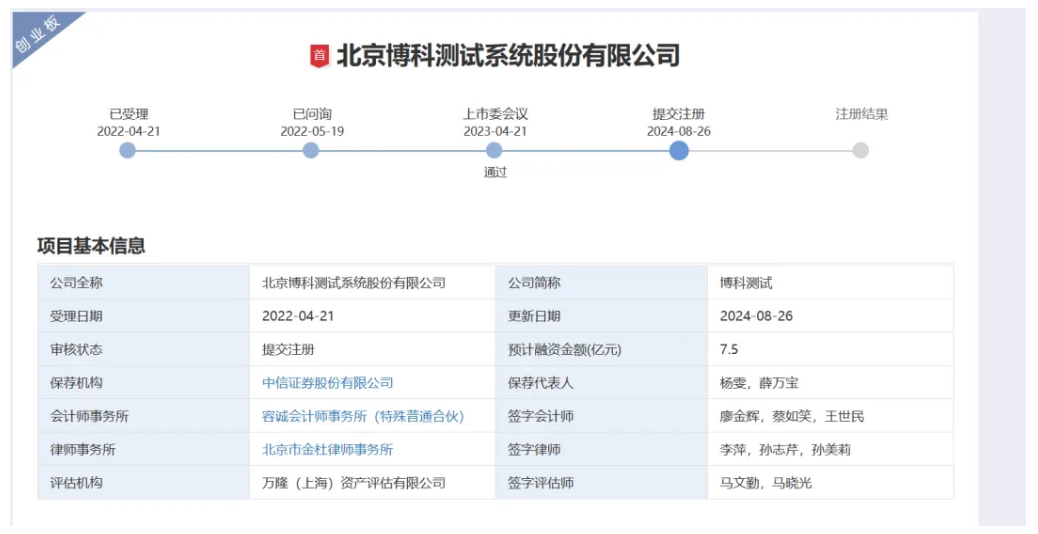
Task: Click the 2022-04-21 date under 已受理
Action: click(128, 131)
